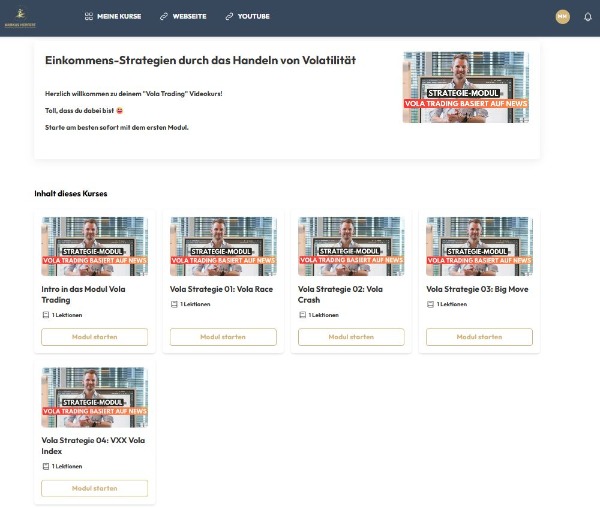Click the lessons icon under Big Move

430,304
